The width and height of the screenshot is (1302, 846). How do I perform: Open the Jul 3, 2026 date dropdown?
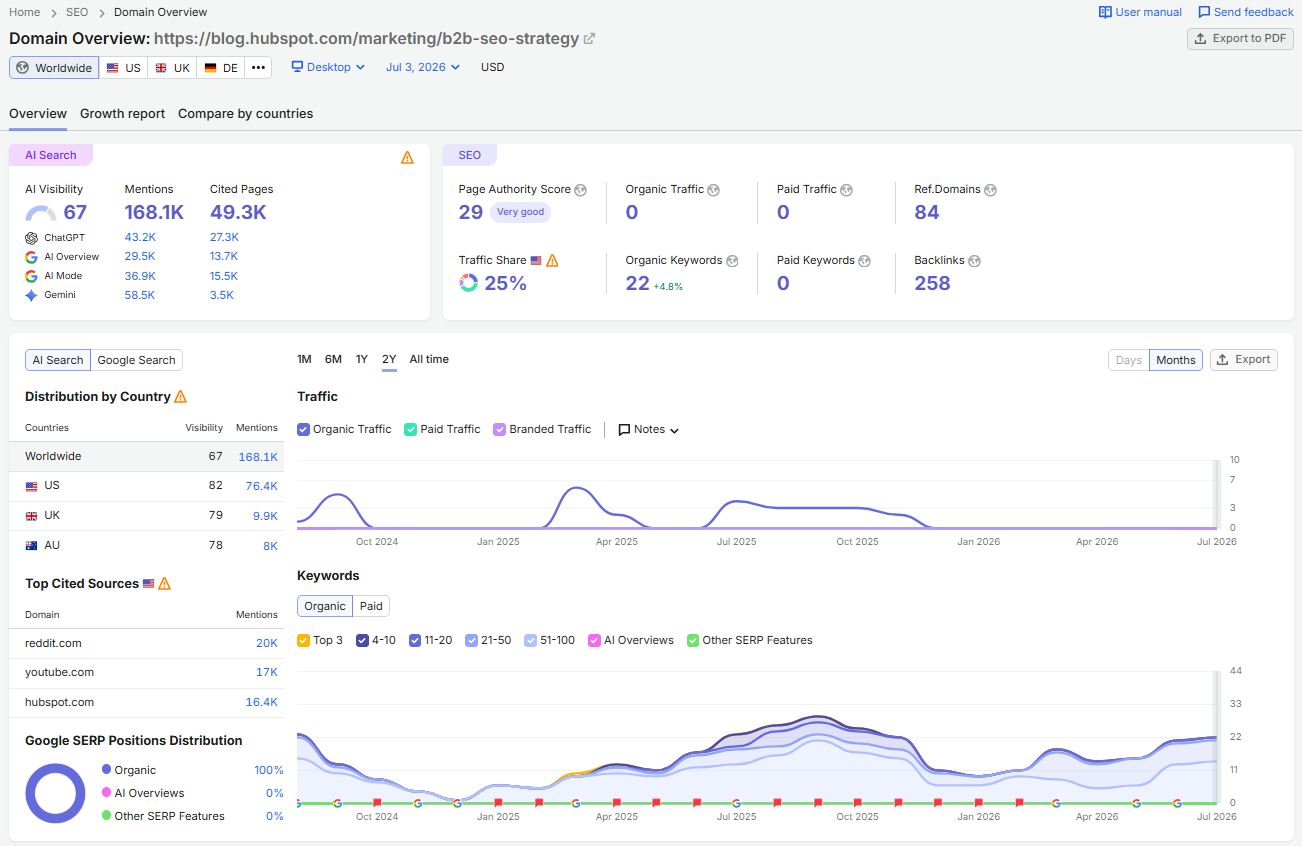423,67
